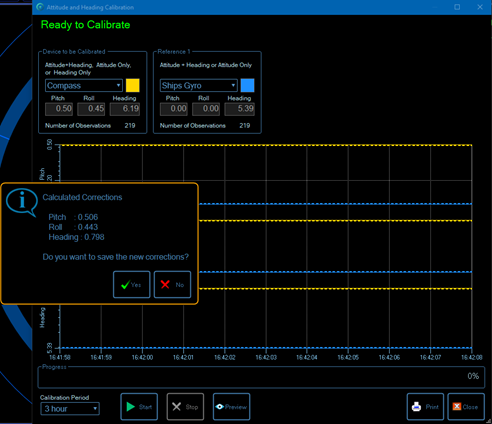The width and height of the screenshot is (492, 424).
Task: Confirm saving corrections with Yes button
Action: [x=131, y=284]
